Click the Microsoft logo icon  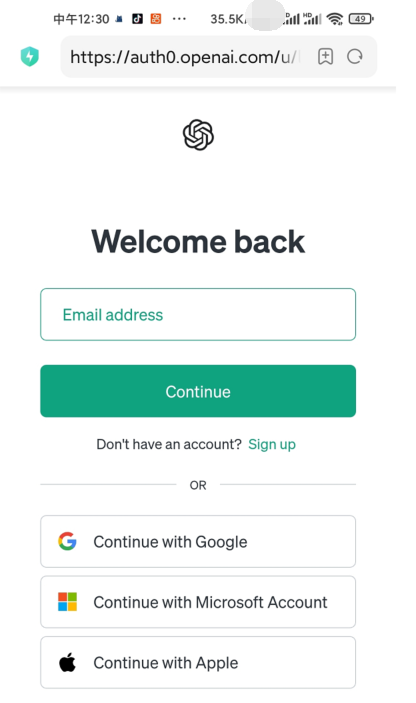pyautogui.click(x=67, y=602)
